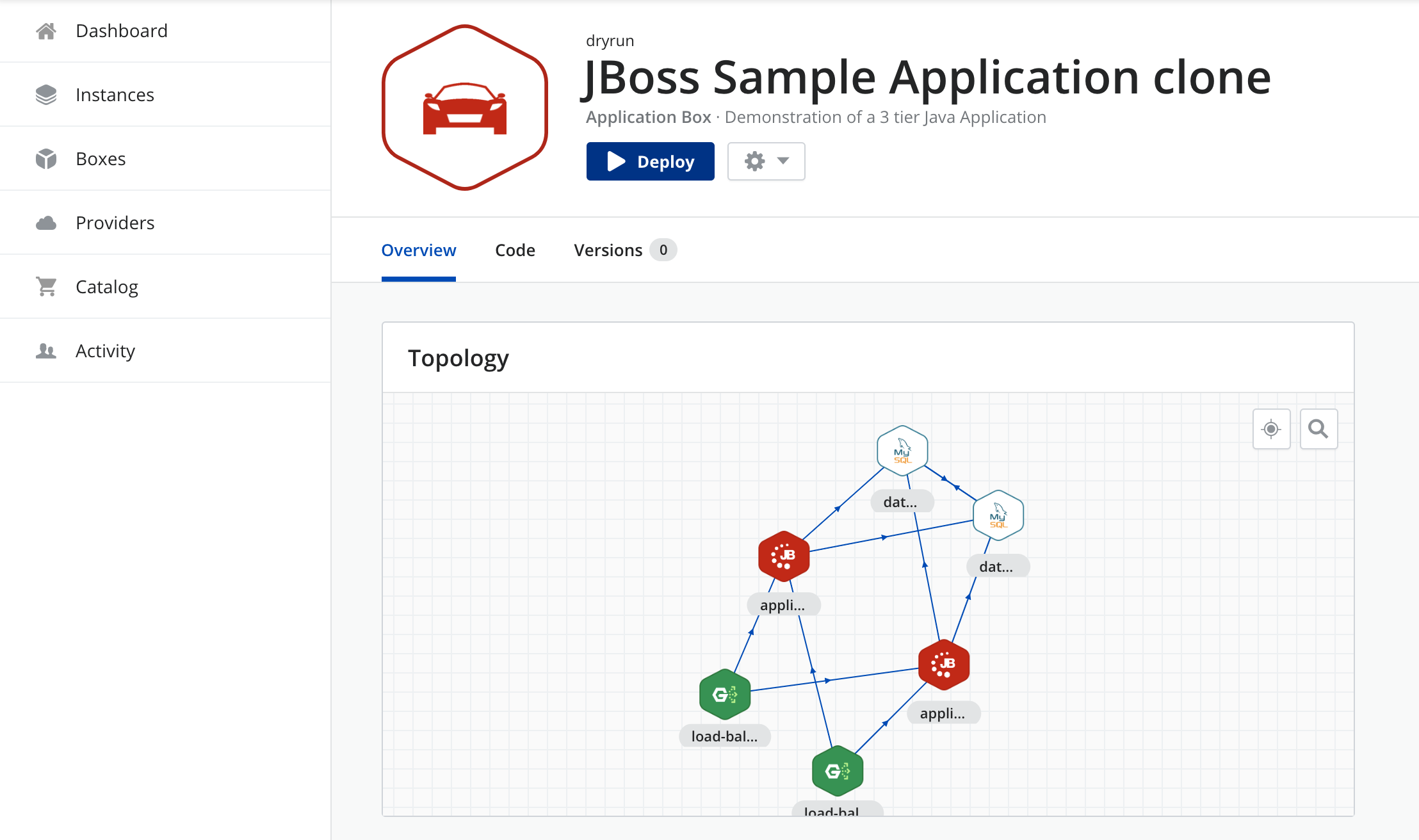This screenshot has width=1419, height=840.
Task: Click the blue Deploy button
Action: click(650, 161)
